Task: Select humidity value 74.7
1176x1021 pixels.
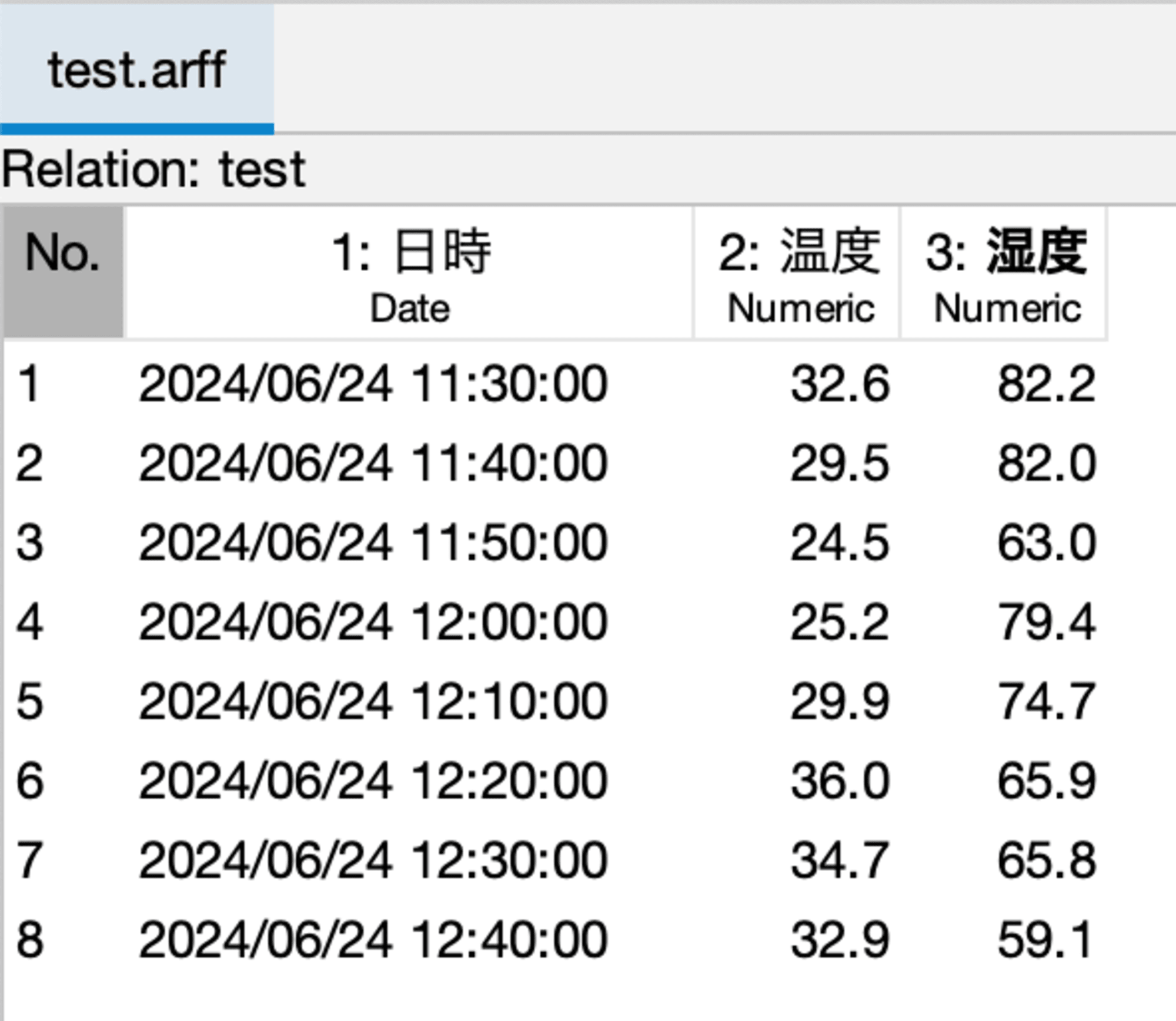Action: coord(1004,701)
